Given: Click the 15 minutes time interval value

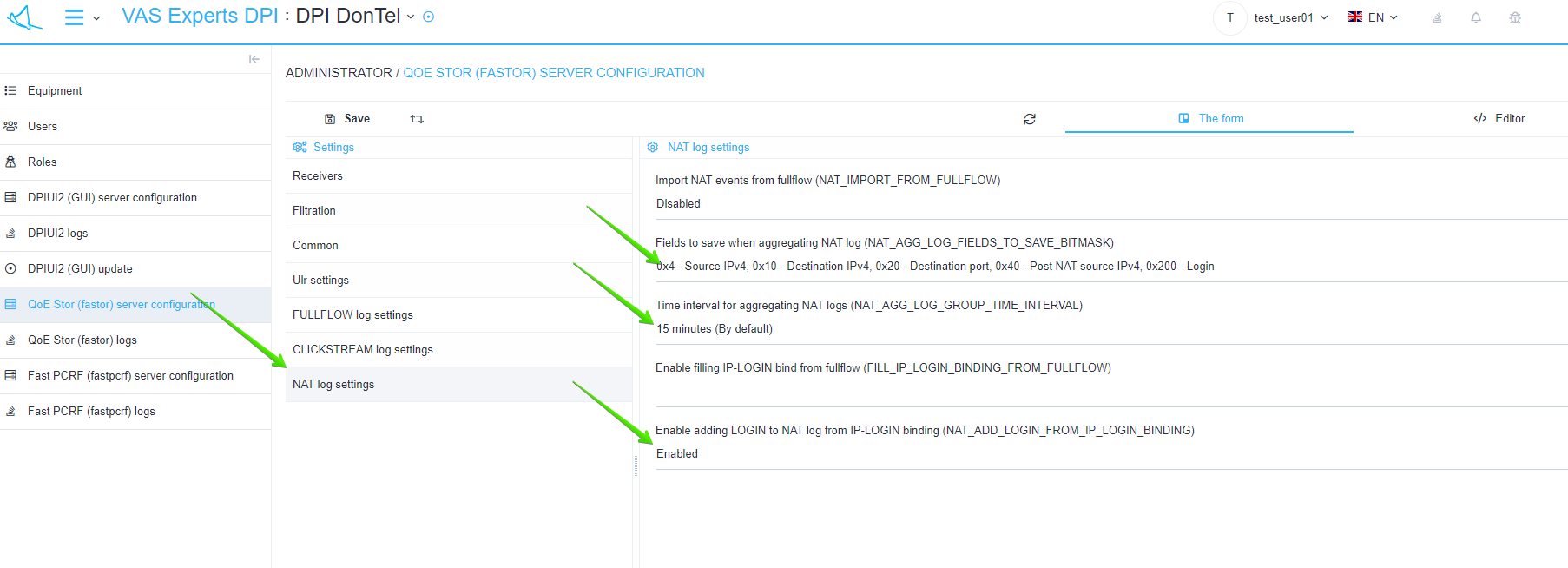Looking at the screenshot, I should pyautogui.click(x=714, y=328).
